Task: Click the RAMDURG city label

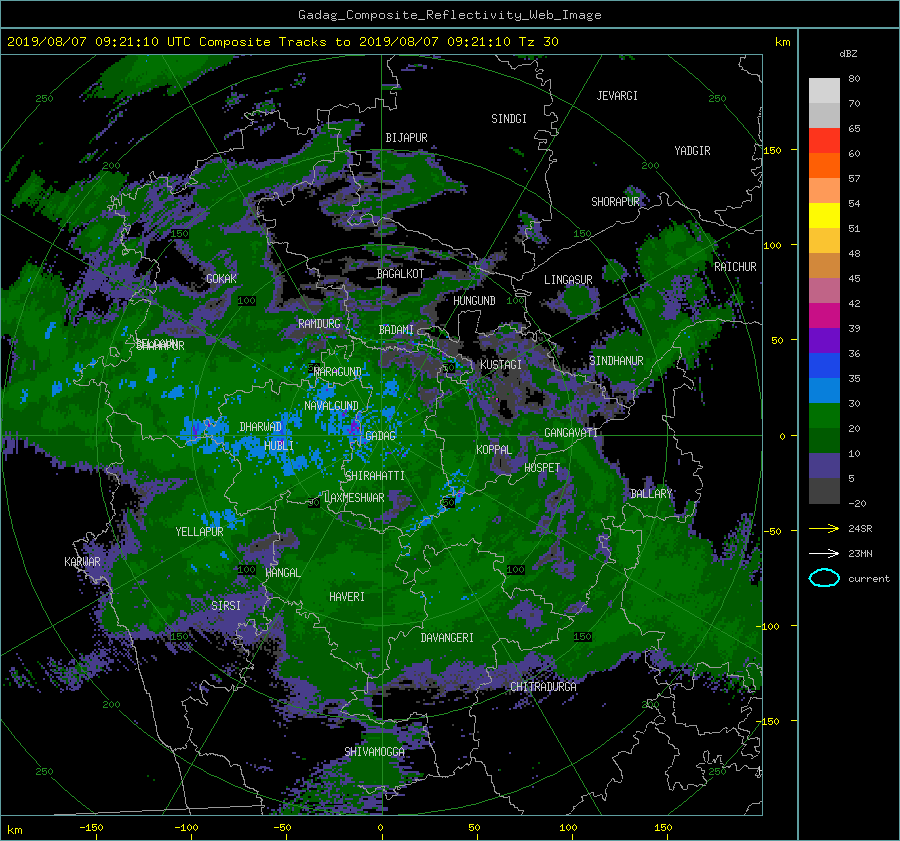Action: pos(319,324)
